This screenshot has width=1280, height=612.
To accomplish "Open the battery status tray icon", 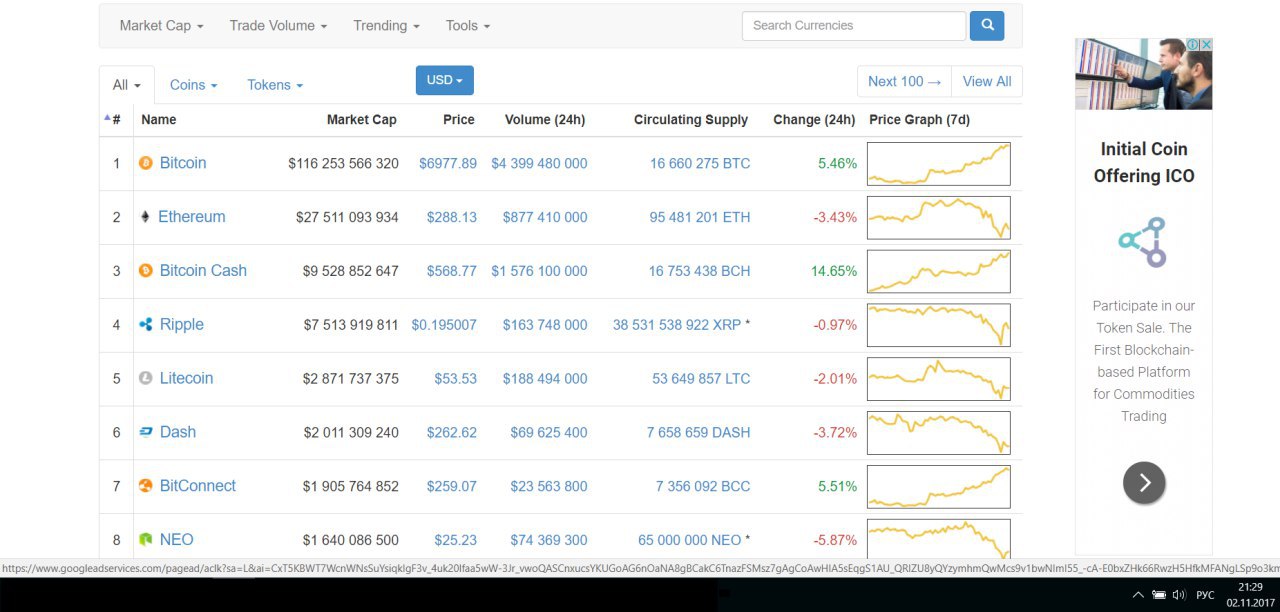I will (x=1159, y=594).
